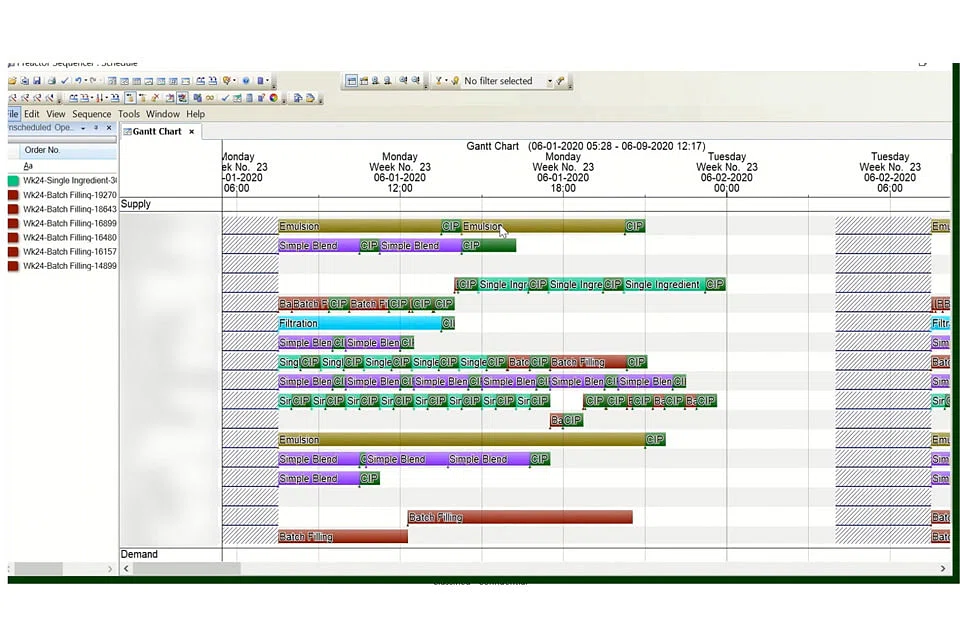Click the Gantt horizontal scrollbar right arrow
This screenshot has height=640, width=960.
click(943, 568)
